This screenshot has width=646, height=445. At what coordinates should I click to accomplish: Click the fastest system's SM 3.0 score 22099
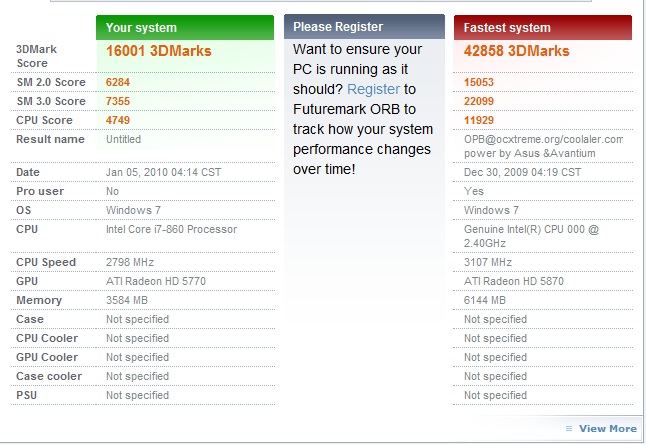coord(479,101)
